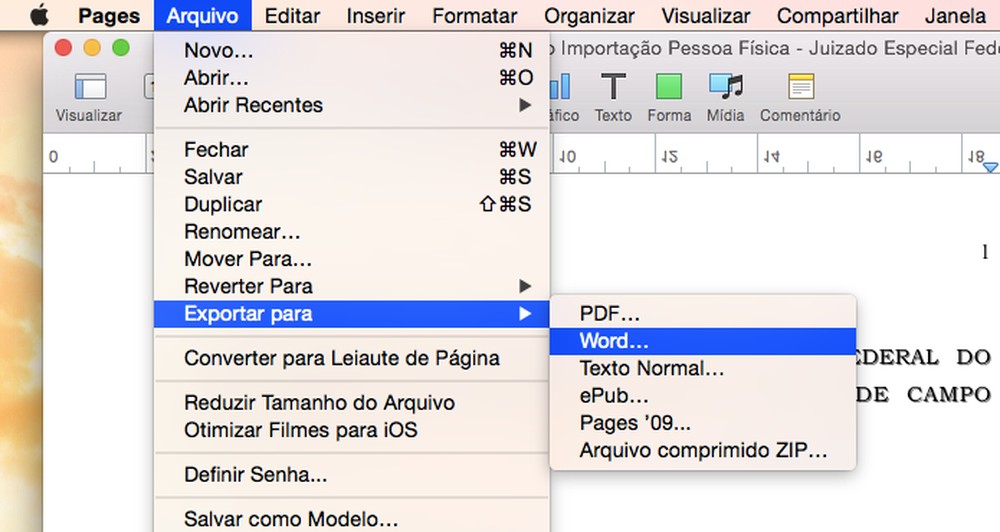This screenshot has width=1000, height=532.
Task: Open the Organizar menu
Action: (x=589, y=15)
